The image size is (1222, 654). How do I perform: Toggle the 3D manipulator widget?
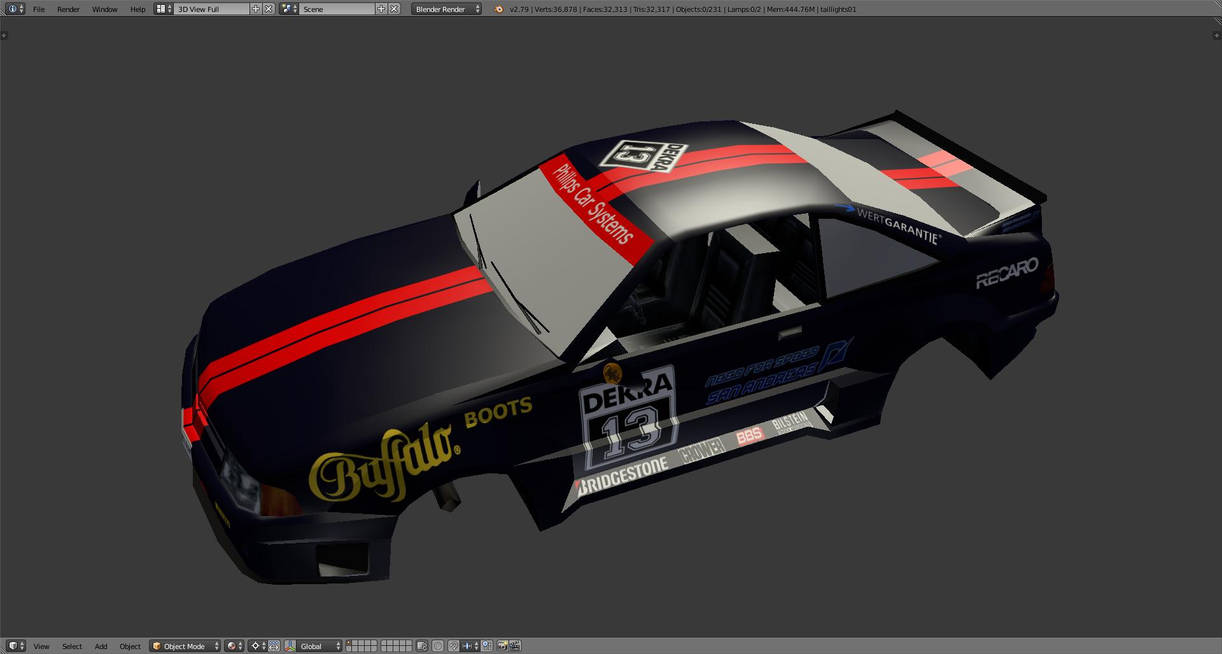tap(290, 646)
